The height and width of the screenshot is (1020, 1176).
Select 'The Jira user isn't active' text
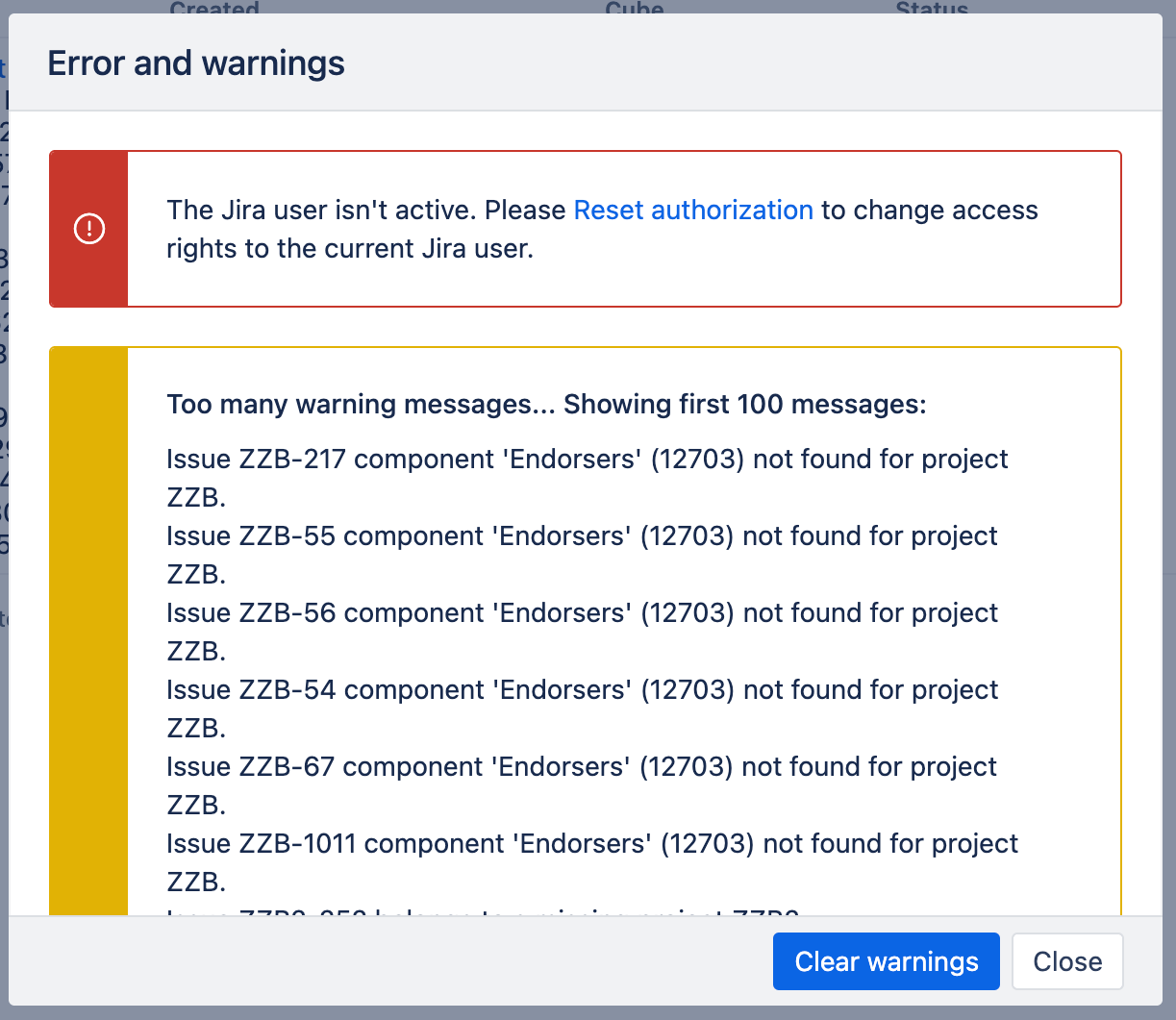coord(321,210)
